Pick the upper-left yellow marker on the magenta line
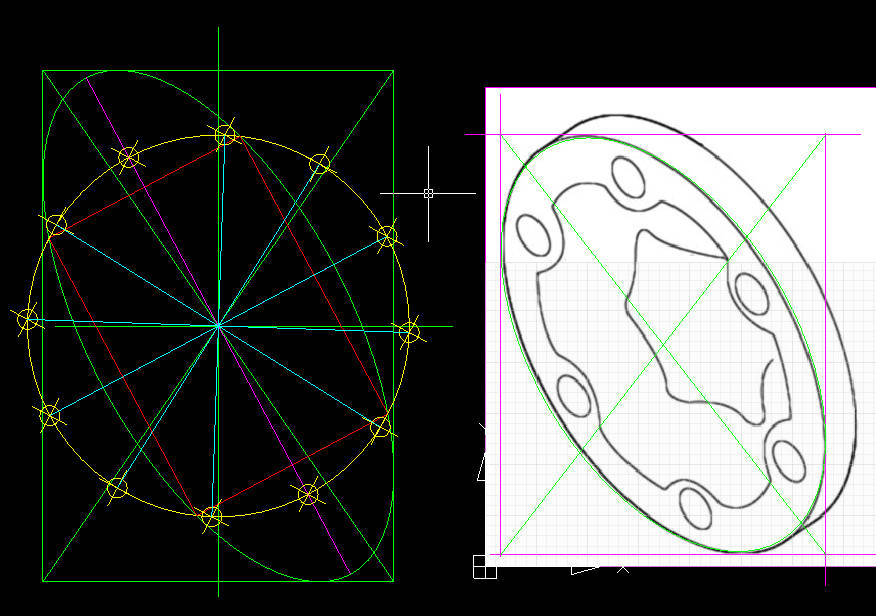Screen dimensions: 876x616 pos(129,157)
